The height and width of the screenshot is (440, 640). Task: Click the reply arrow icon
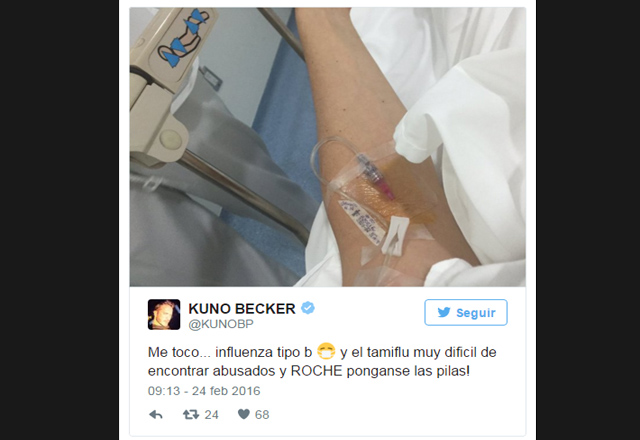coord(156,415)
